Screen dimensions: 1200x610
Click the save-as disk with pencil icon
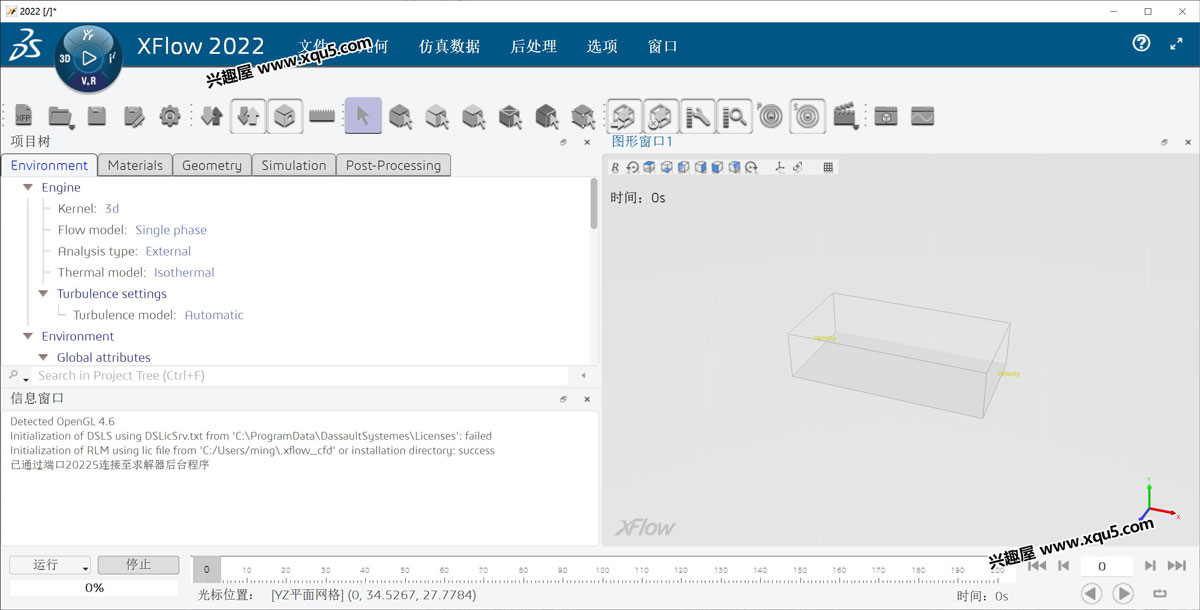[134, 116]
